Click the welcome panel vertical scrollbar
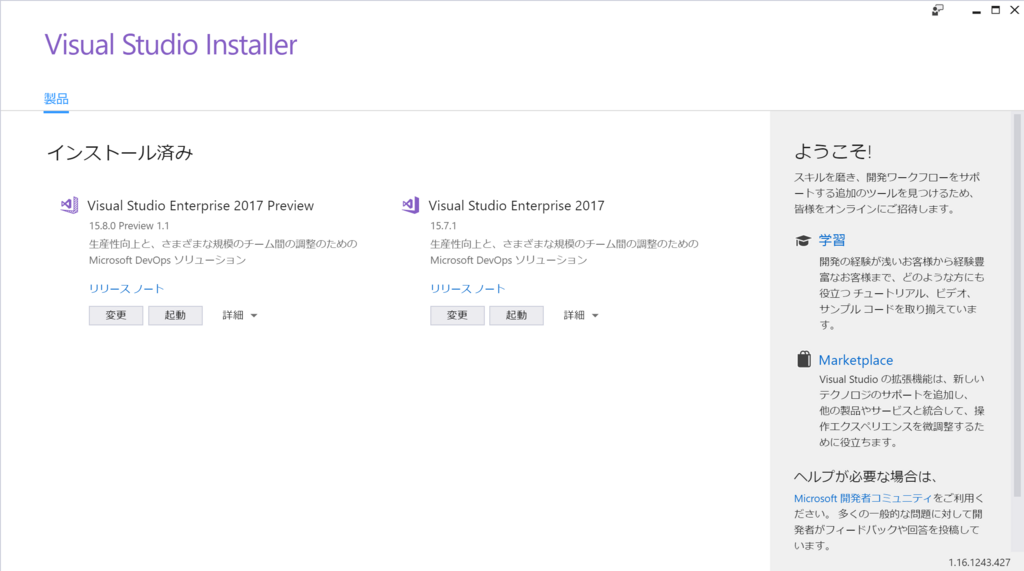Viewport: 1024px width, 571px height. coord(1017,305)
